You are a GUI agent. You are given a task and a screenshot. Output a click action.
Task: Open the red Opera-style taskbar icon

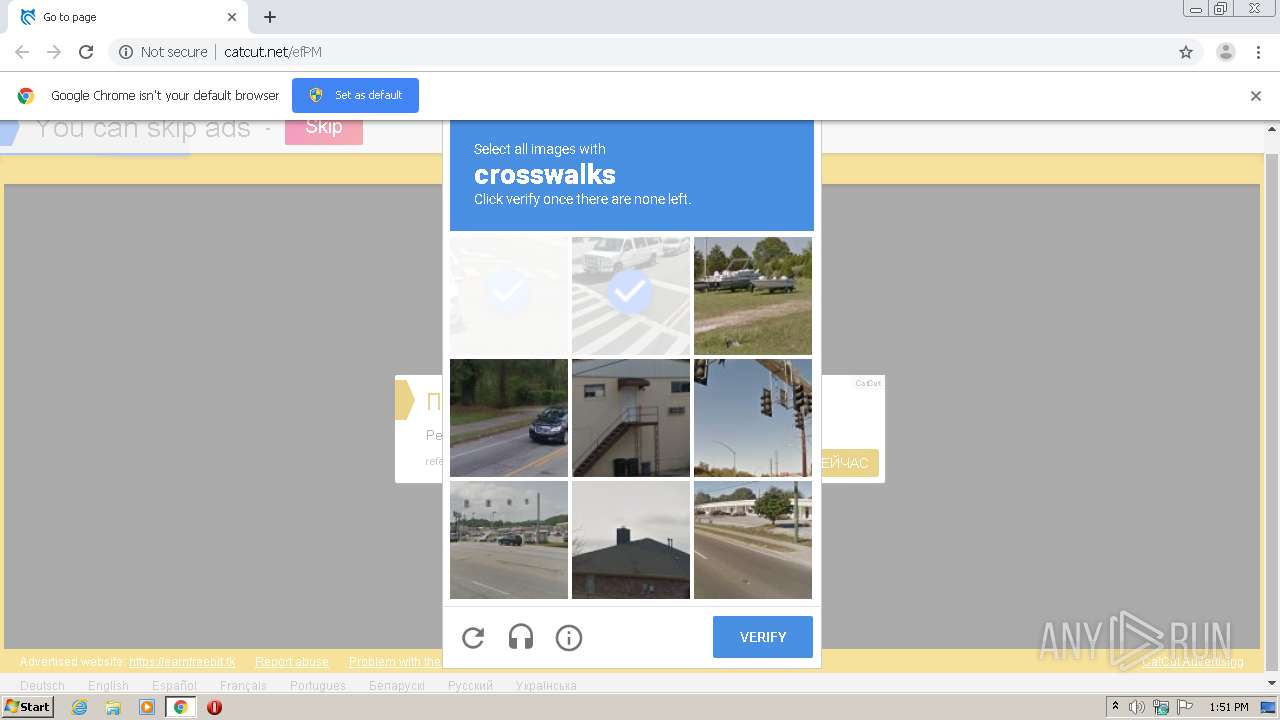pyautogui.click(x=214, y=707)
